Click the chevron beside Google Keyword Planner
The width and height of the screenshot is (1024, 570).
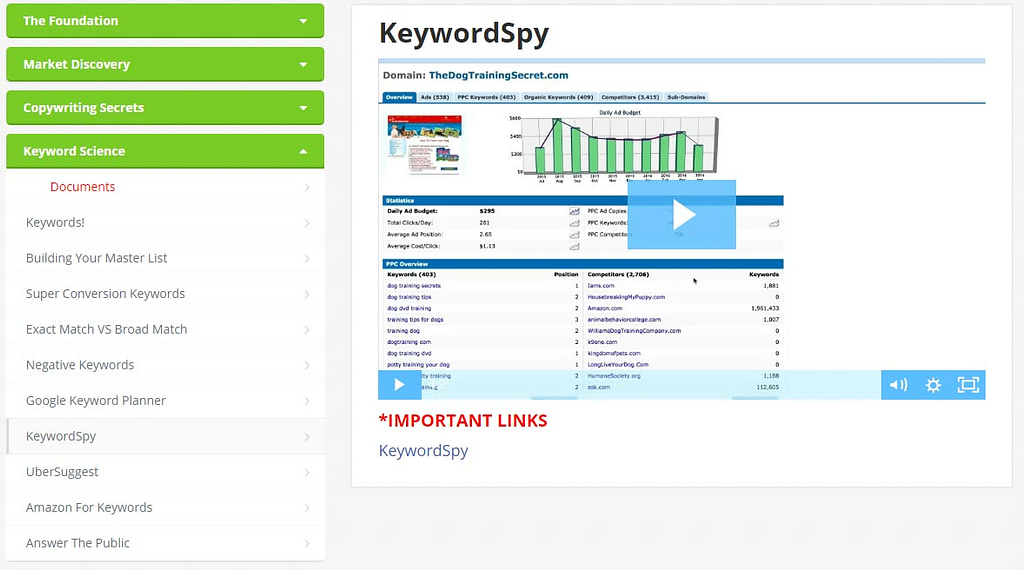pyautogui.click(x=307, y=401)
